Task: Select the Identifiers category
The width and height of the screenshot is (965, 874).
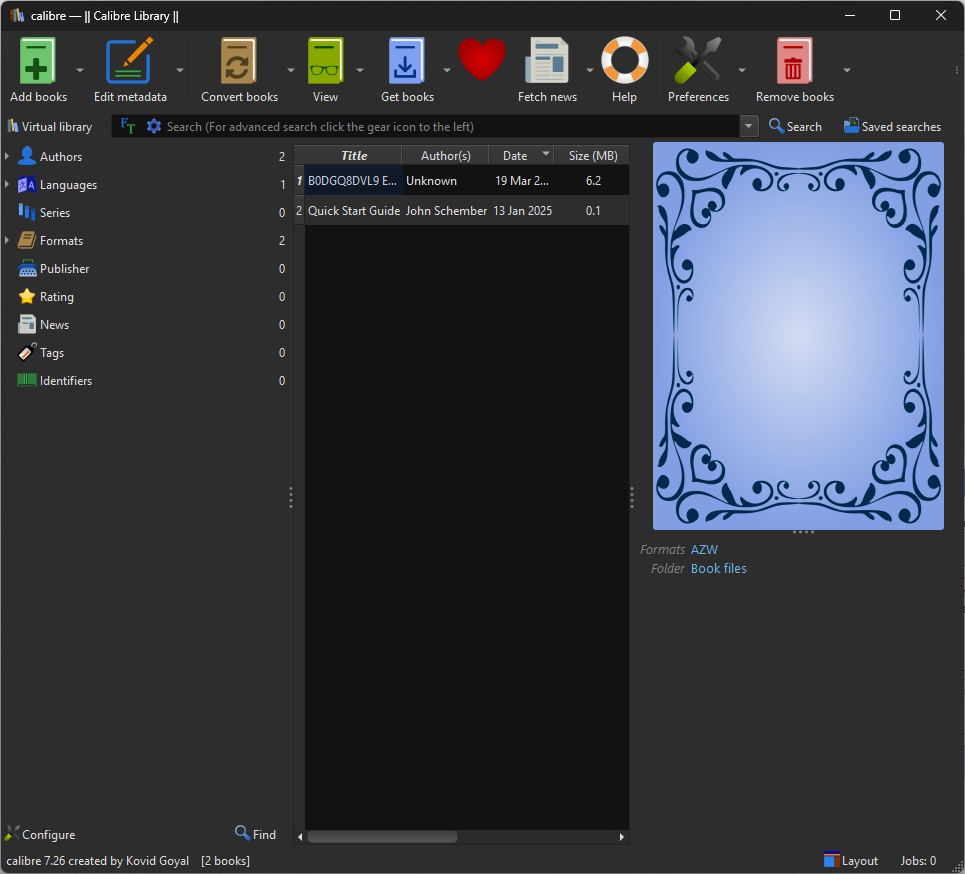Action: click(65, 380)
